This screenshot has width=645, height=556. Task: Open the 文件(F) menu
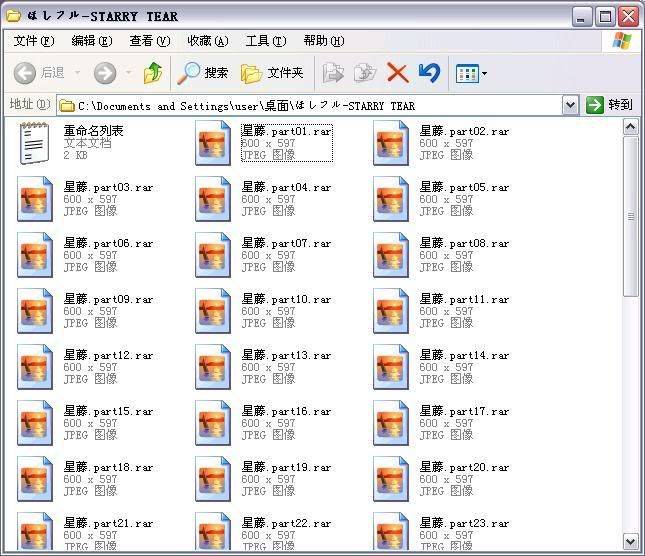point(34,41)
